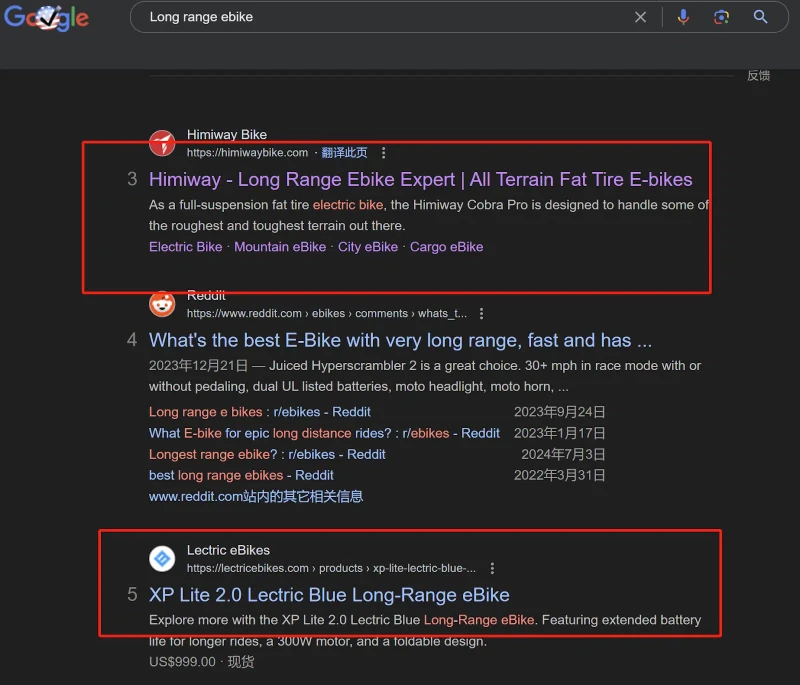800x685 pixels.
Task: Open 'Long range e bikes : r/ebikes' link
Action: 260,412
